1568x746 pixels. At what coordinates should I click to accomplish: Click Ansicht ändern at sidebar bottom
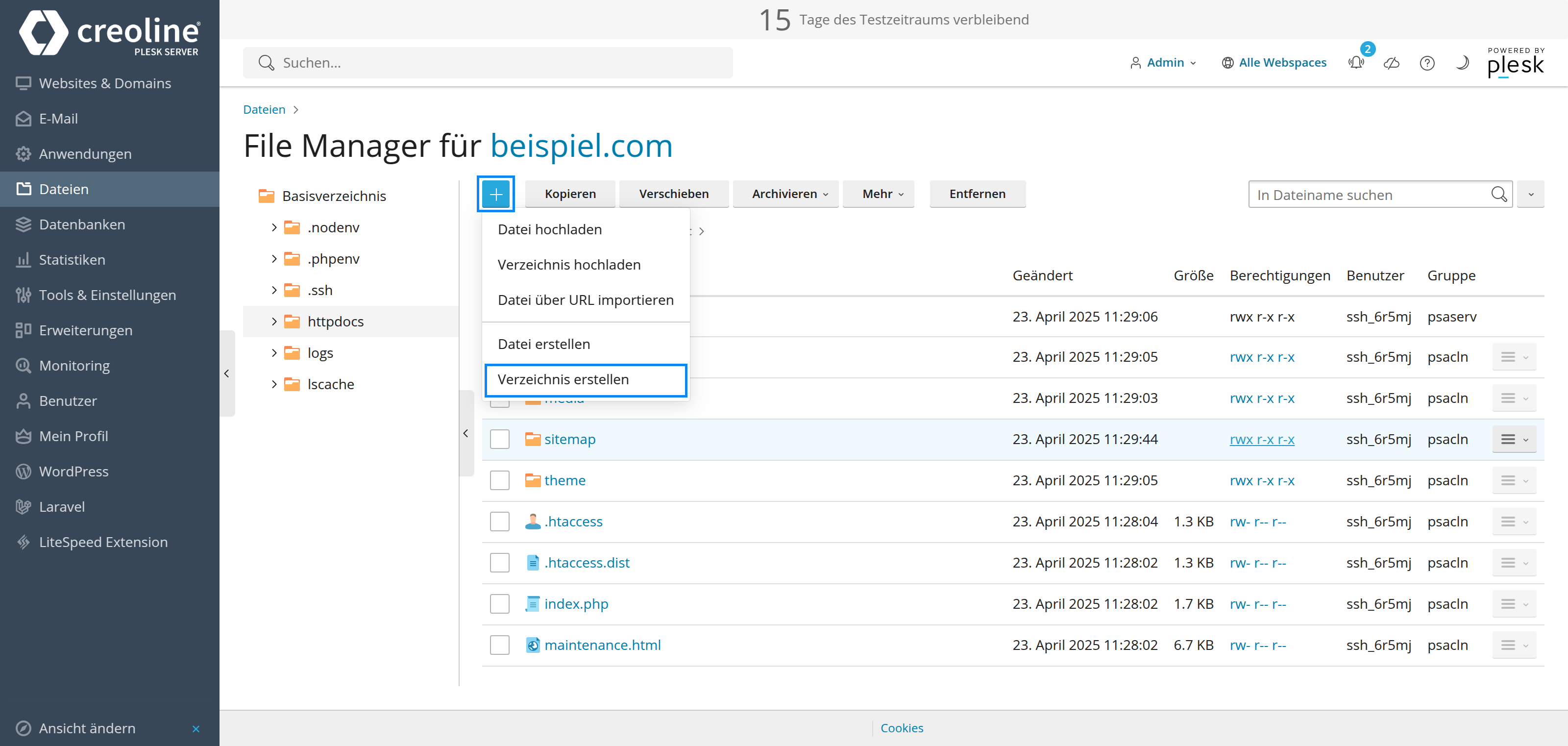point(87,728)
